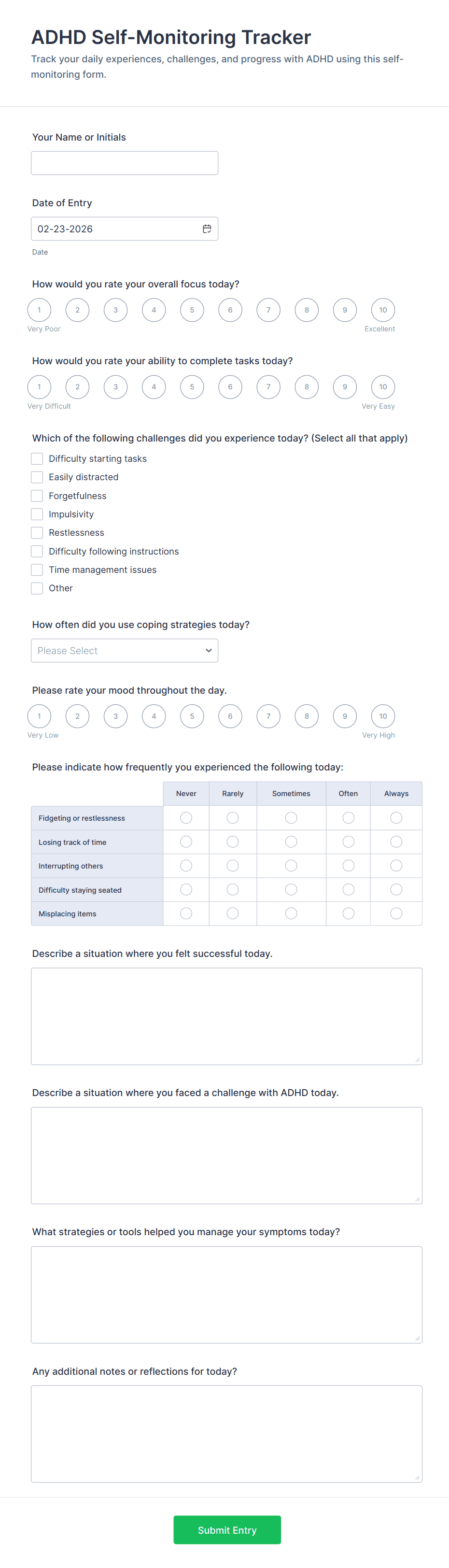Rate overall focus as 7
Viewport: 449px width, 1568px height.
tap(268, 310)
